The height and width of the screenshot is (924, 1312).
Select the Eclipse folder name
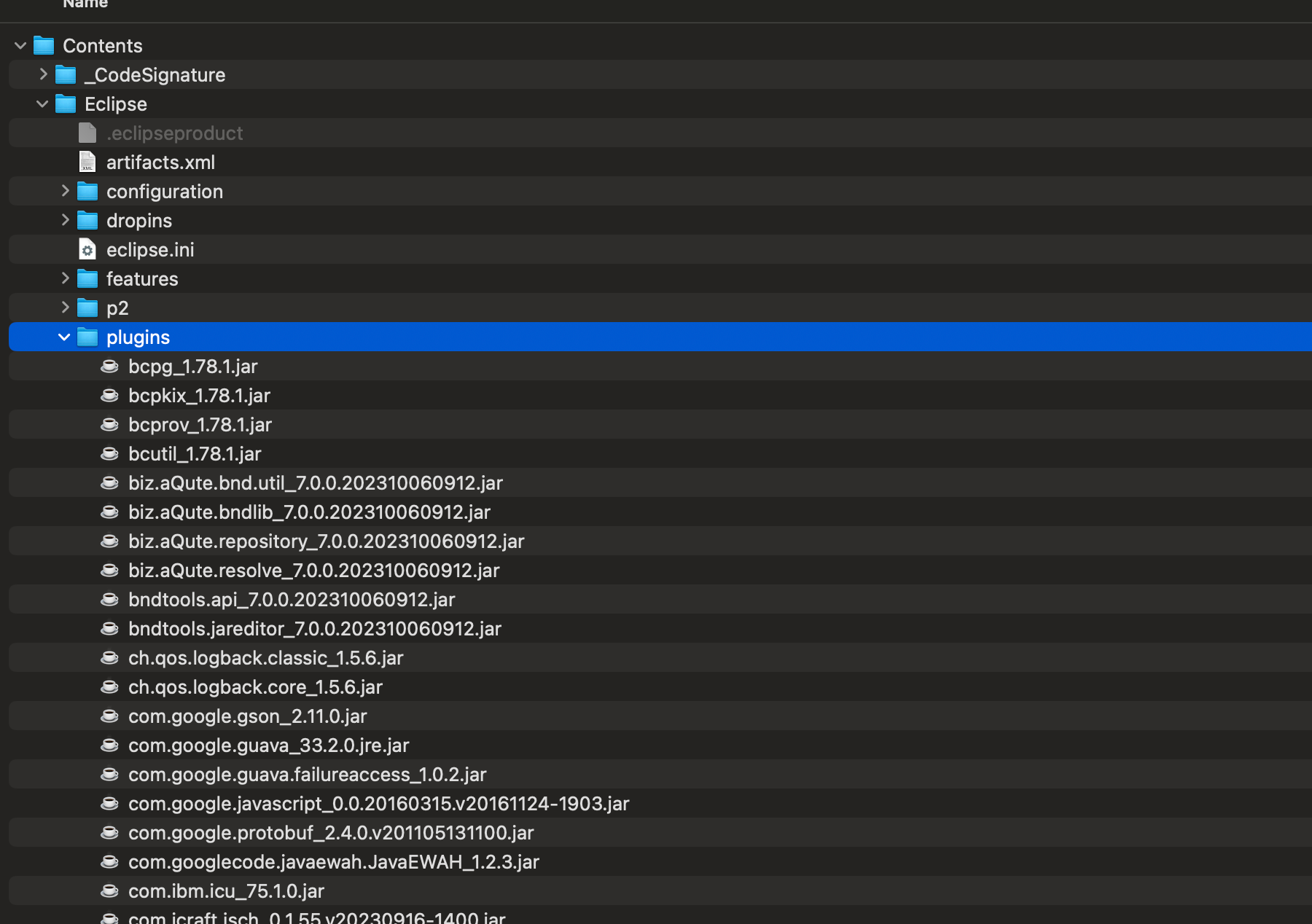[x=116, y=104]
